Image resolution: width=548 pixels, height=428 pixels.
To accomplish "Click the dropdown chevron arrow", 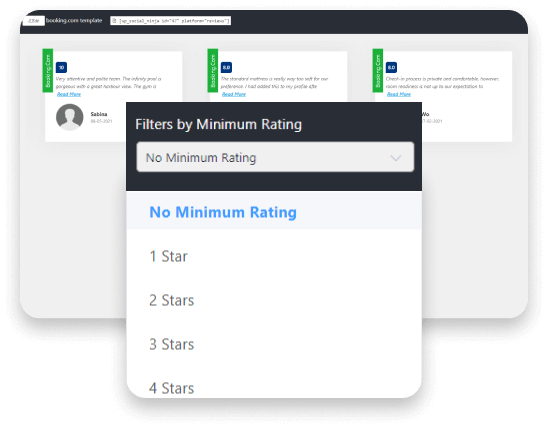I will (396, 158).
